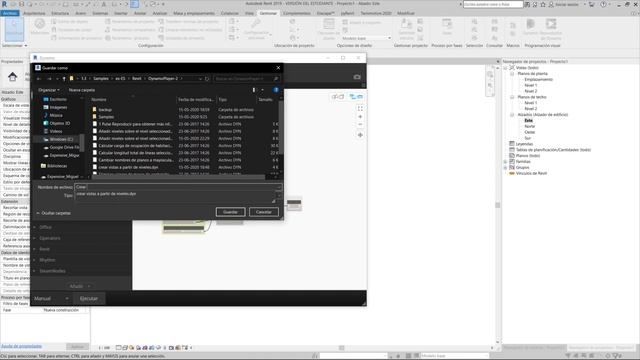Click Nueva carpeta in save dialog
This screenshot has width=640, height=360.
pos(82,90)
